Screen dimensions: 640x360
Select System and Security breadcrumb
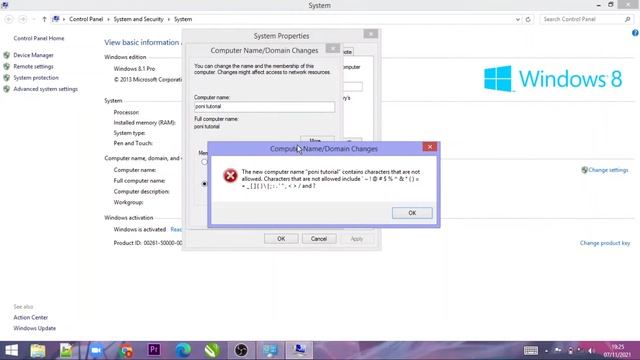(x=138, y=19)
